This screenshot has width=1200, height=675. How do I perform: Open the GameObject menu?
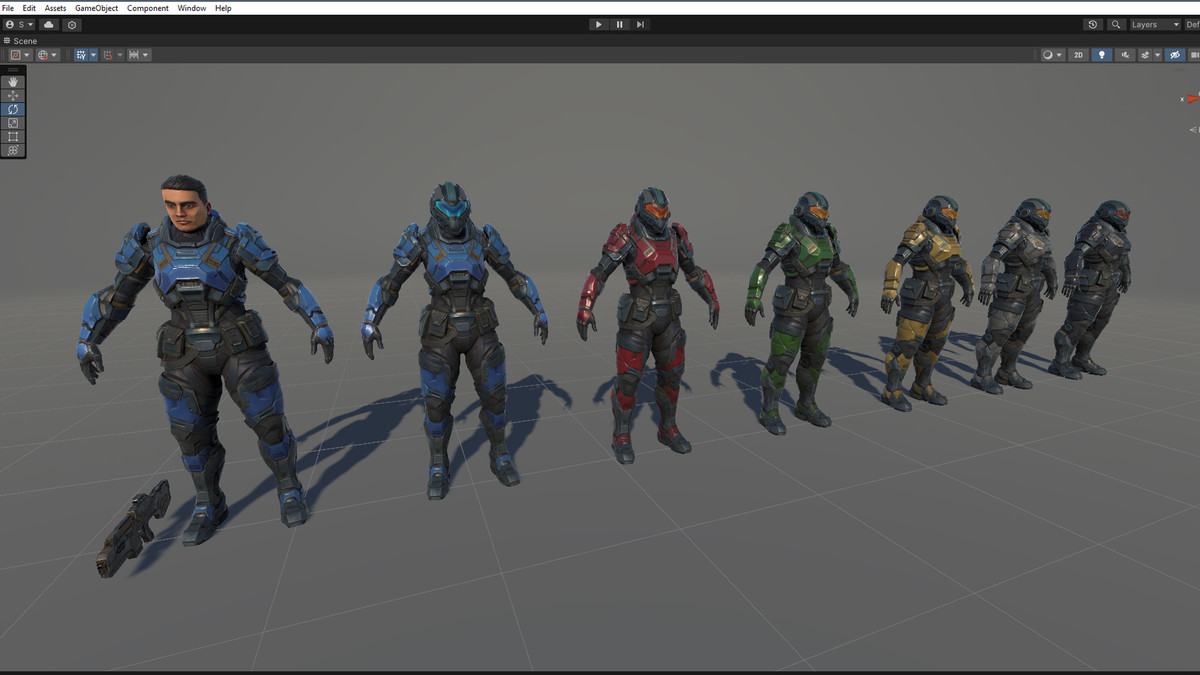(x=96, y=8)
